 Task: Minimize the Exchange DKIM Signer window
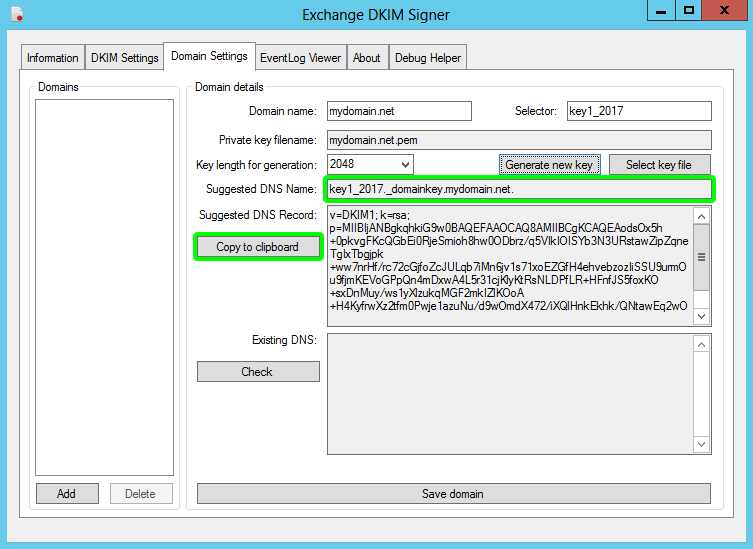click(661, 10)
